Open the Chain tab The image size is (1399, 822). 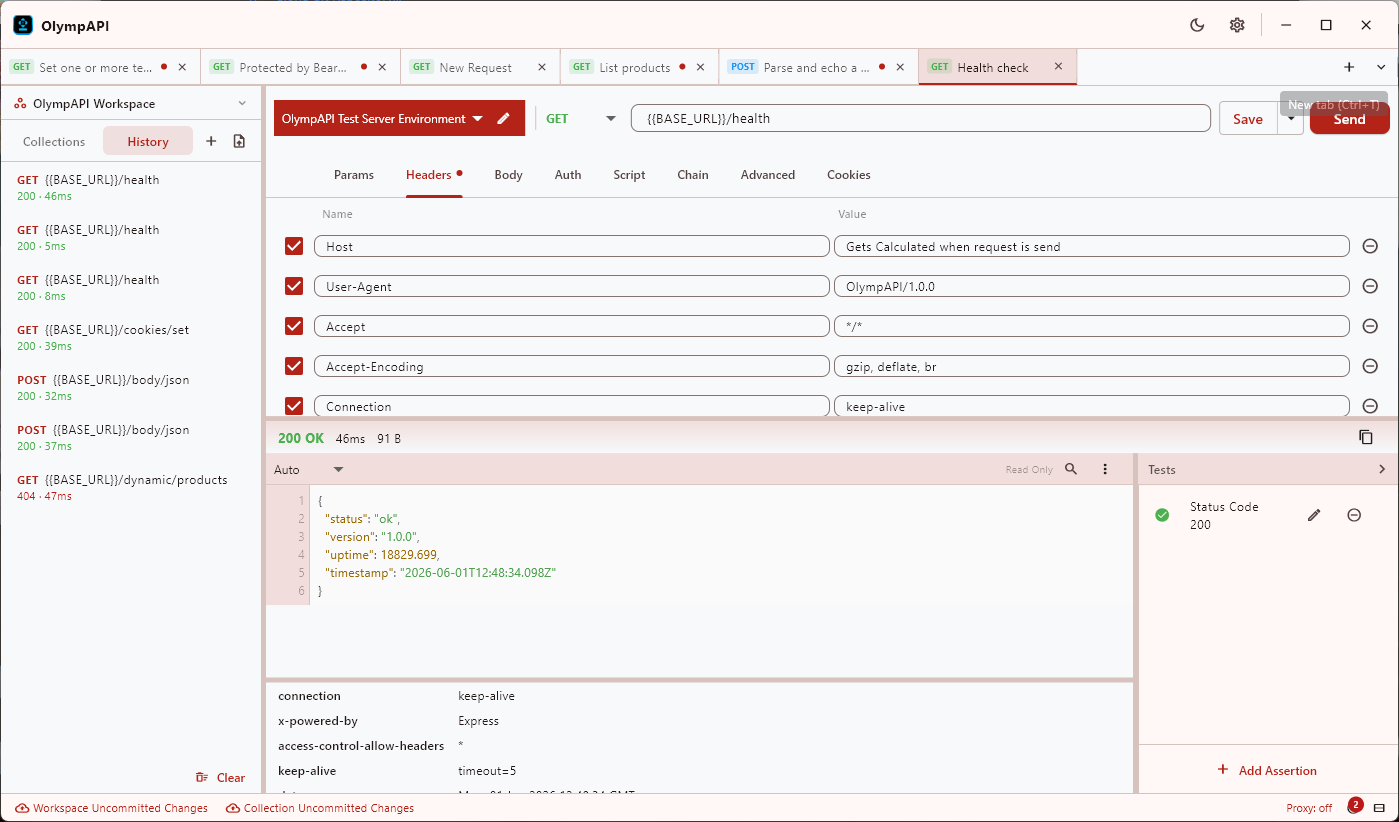[x=692, y=174]
